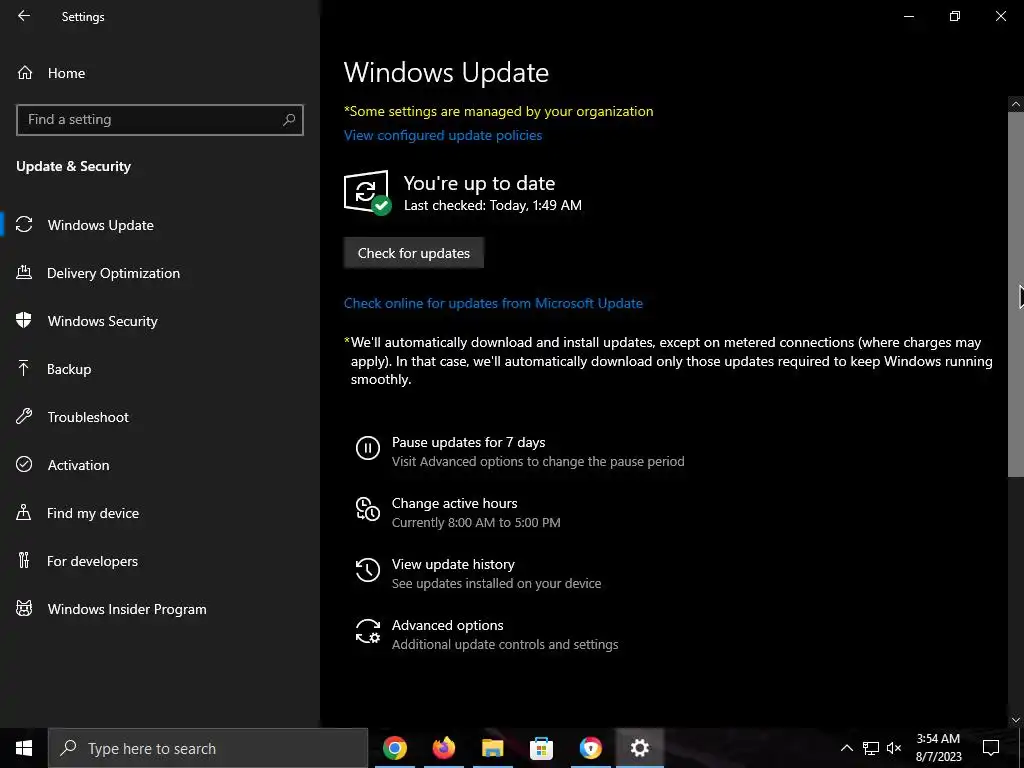Open Microsoft Store from the taskbar
The width and height of the screenshot is (1024, 768).
541,748
